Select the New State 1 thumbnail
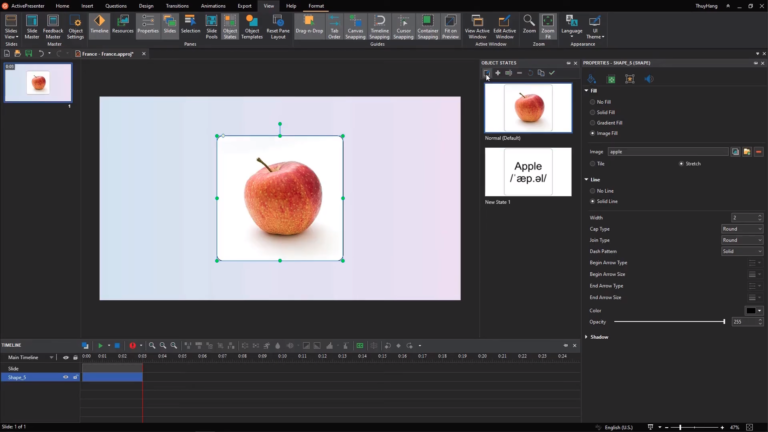Image resolution: width=768 pixels, height=432 pixels. 528,172
